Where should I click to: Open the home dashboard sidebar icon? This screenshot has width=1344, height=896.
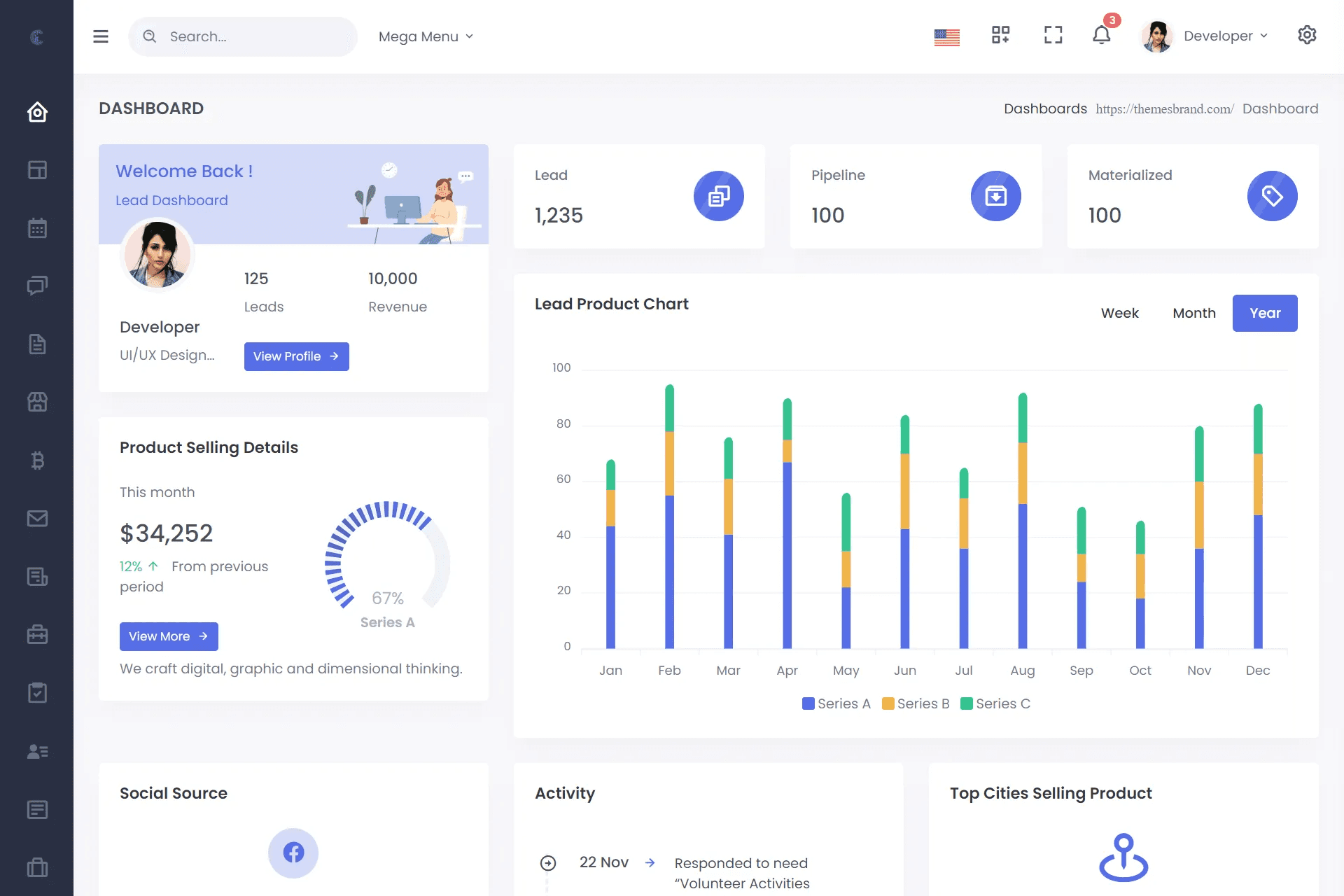37,112
